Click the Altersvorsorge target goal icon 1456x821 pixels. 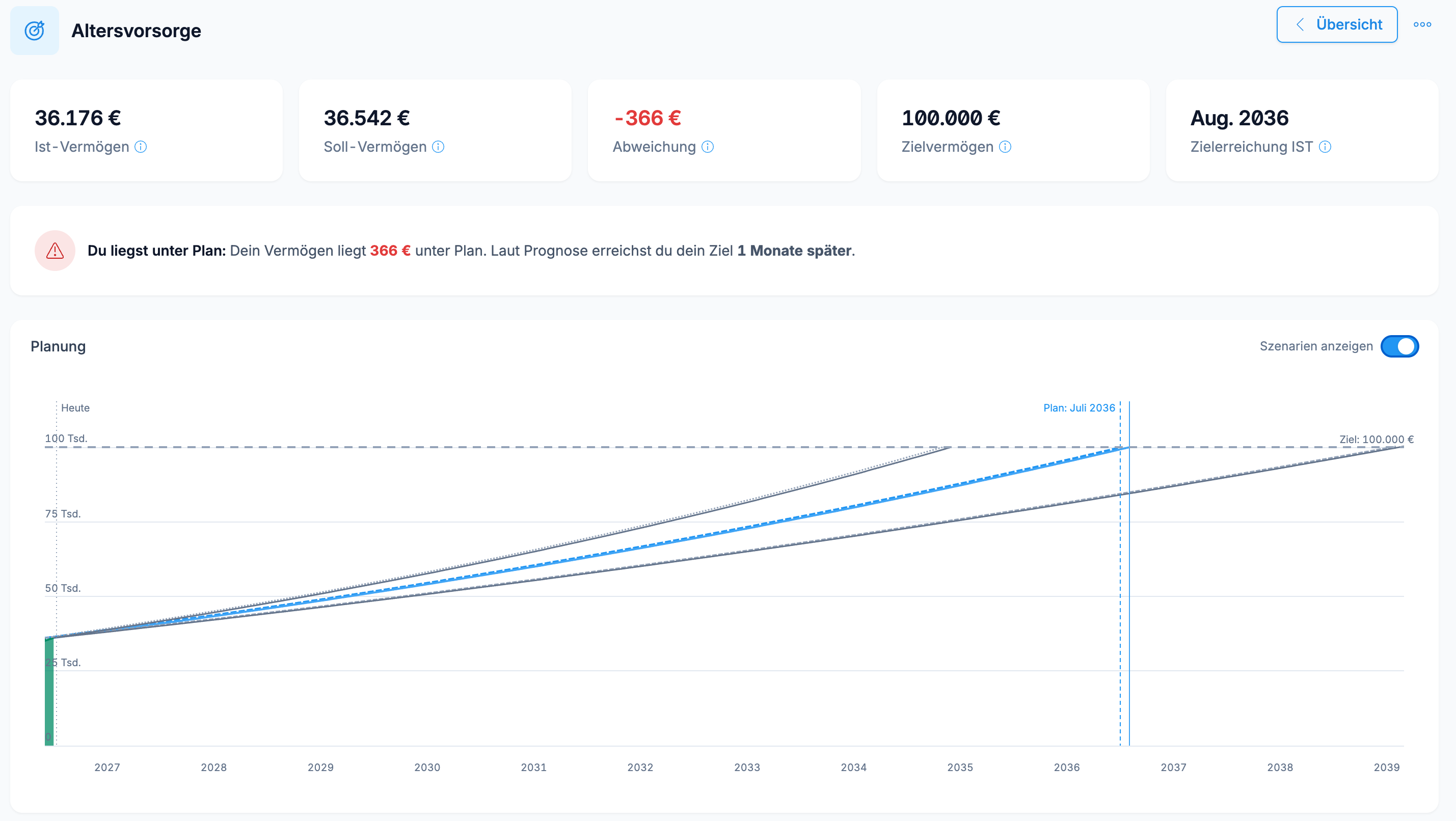[x=35, y=31]
